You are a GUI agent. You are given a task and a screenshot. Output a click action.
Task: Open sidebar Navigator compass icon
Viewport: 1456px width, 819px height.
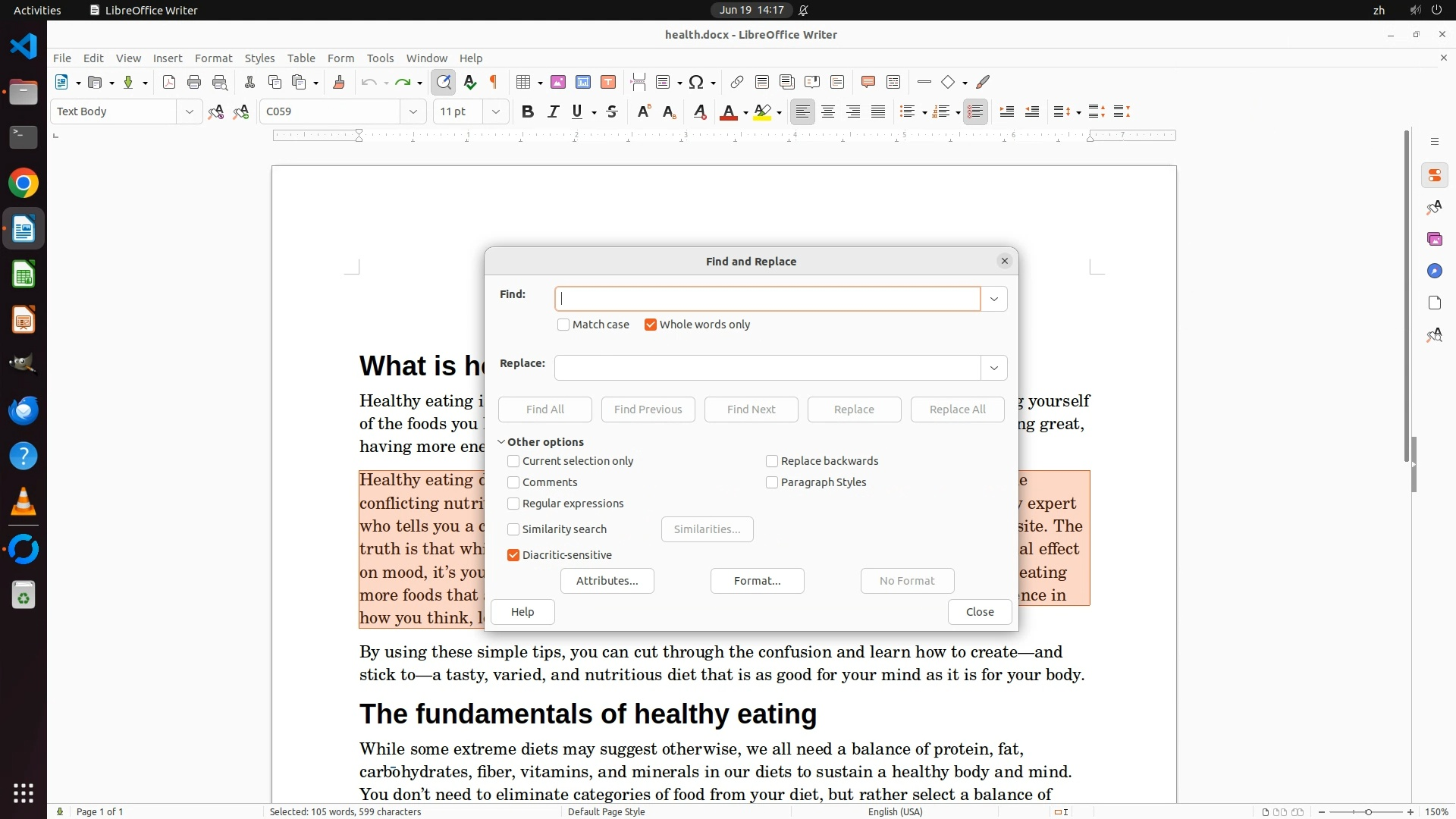tap(1434, 271)
